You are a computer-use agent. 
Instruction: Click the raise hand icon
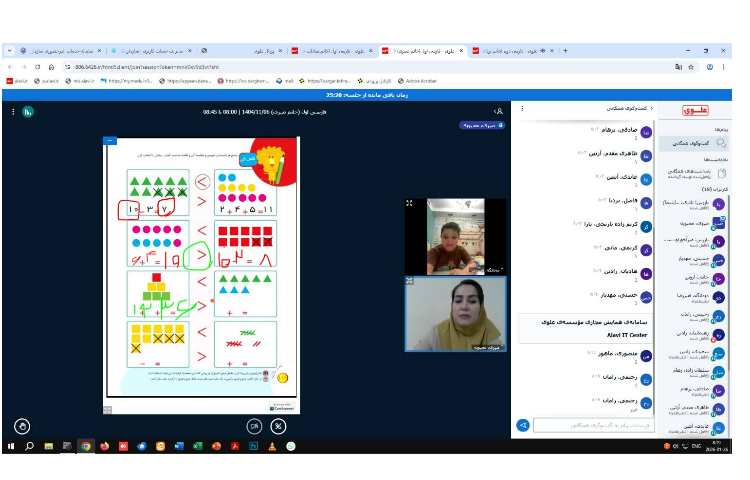[x=22, y=425]
